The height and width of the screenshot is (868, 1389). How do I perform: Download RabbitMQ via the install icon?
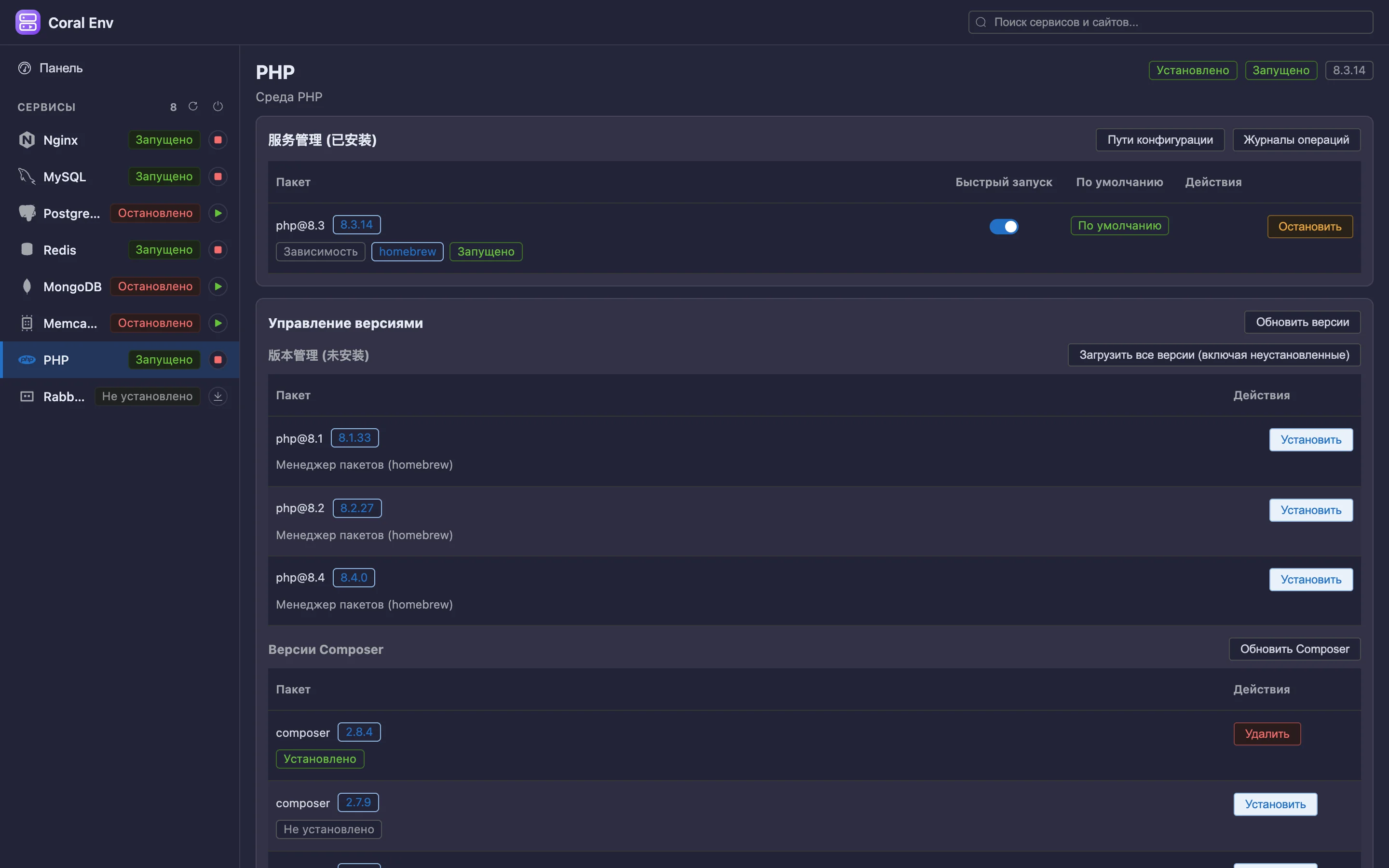point(218,397)
